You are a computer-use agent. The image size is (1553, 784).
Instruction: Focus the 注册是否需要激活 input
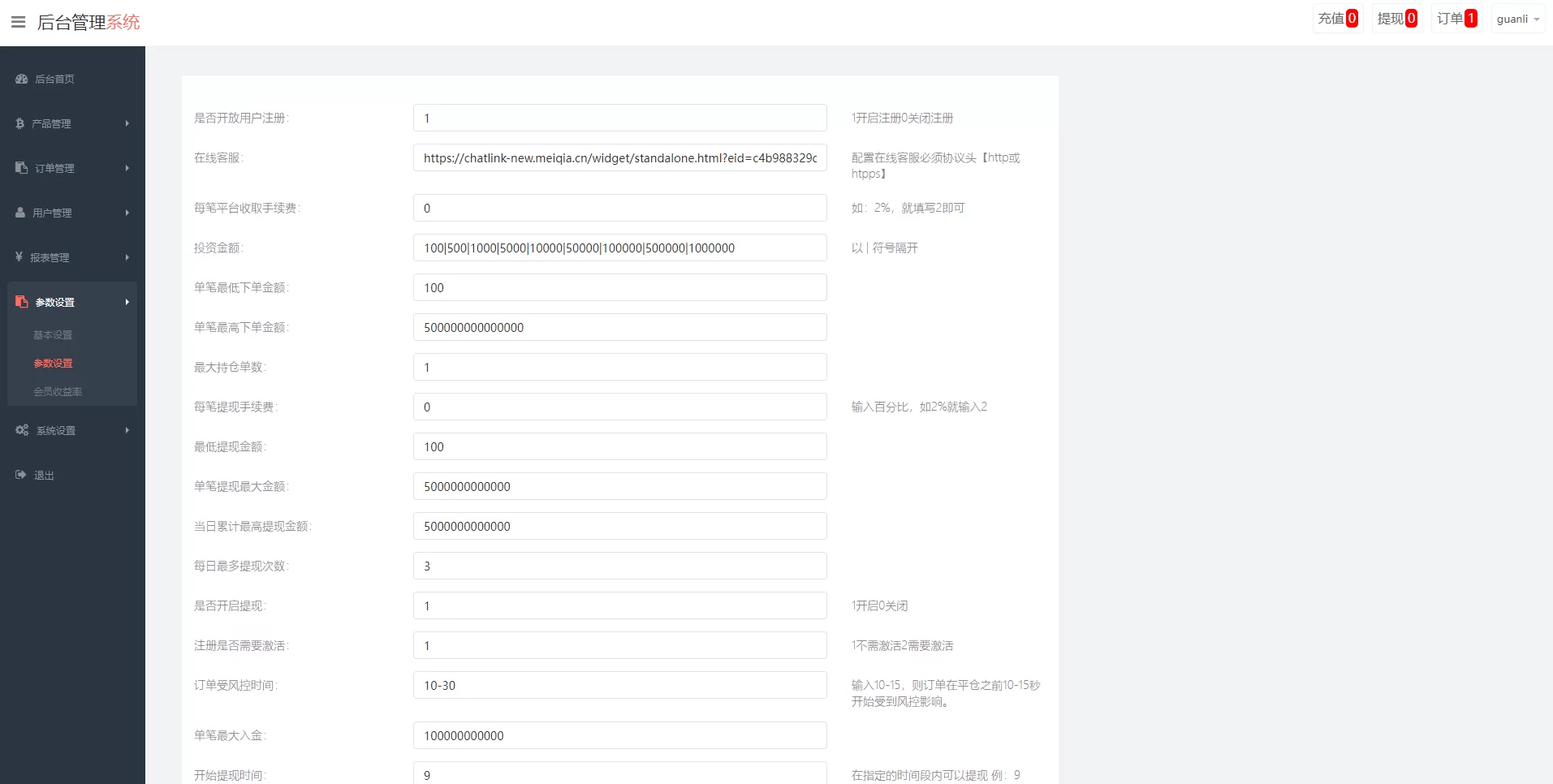pyautogui.click(x=619, y=645)
